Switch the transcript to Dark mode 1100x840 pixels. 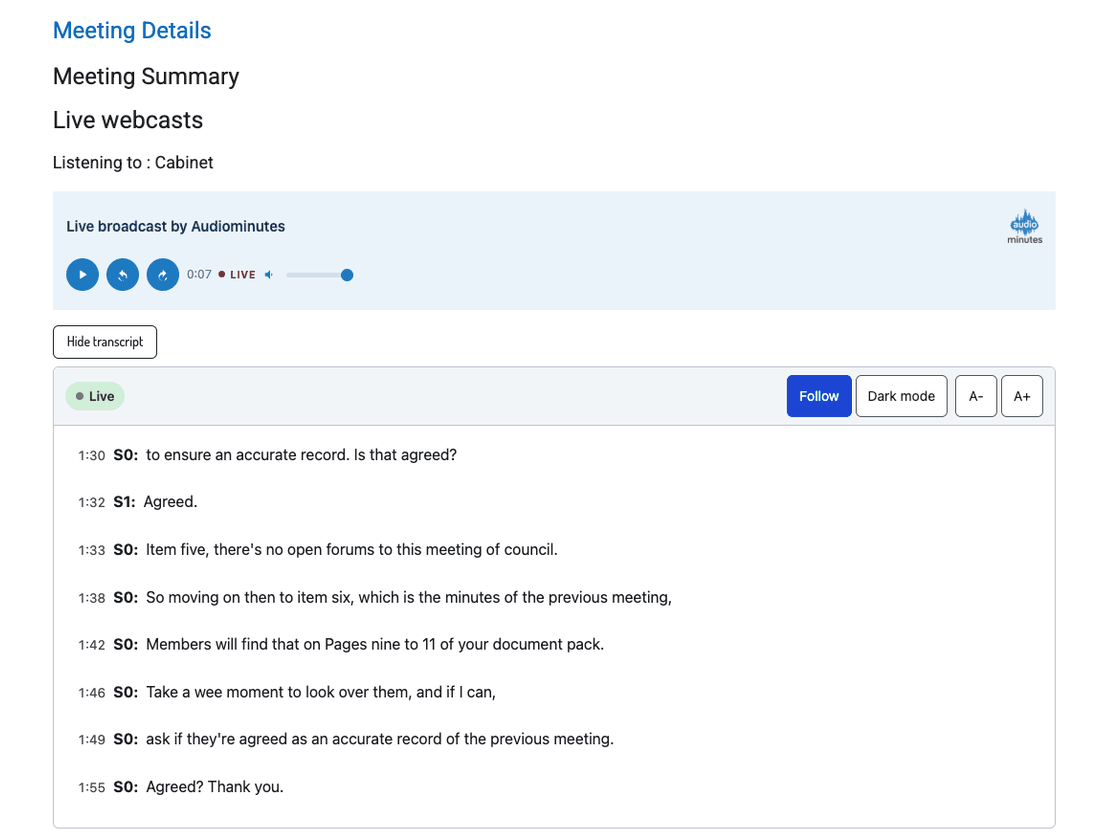(901, 396)
